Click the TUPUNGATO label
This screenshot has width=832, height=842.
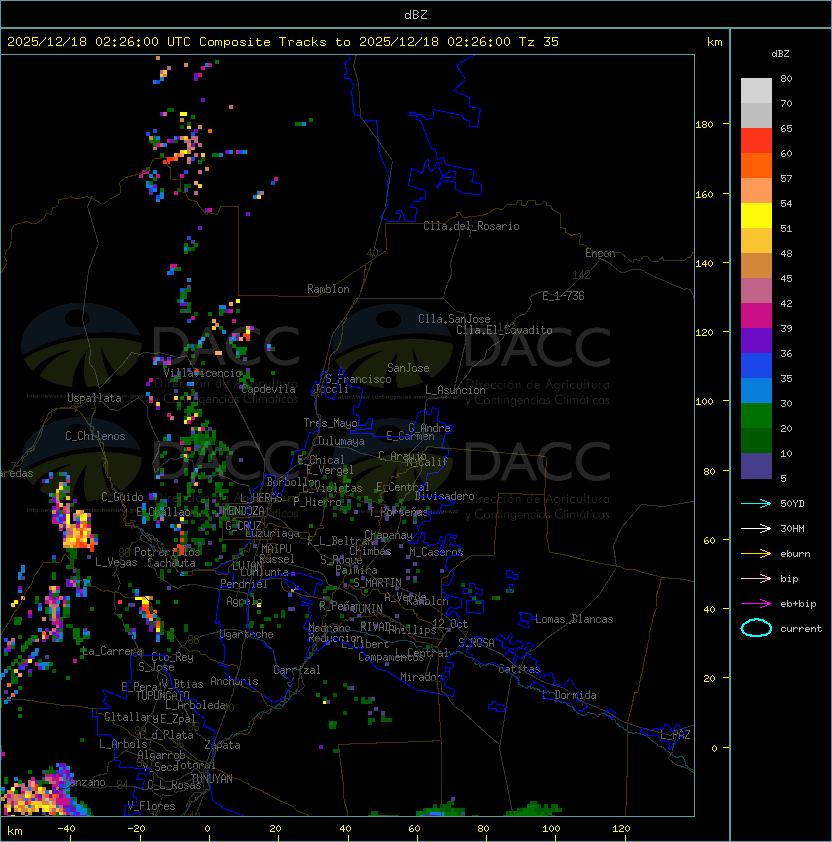(163, 696)
